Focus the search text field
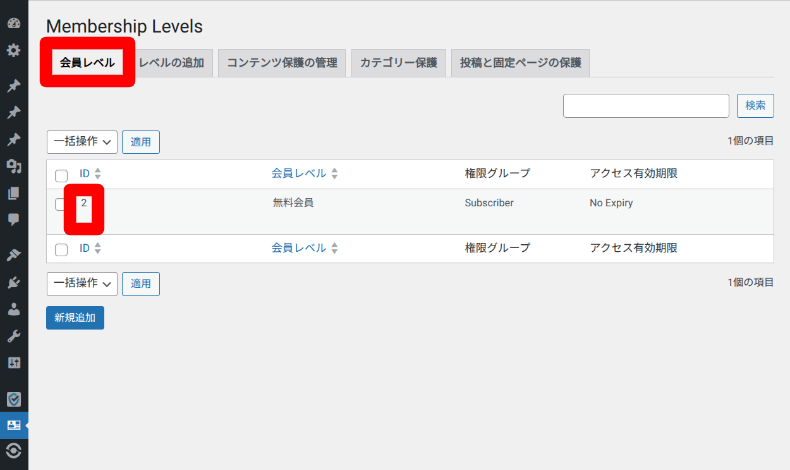Viewport: 790px width, 470px height. (646, 106)
